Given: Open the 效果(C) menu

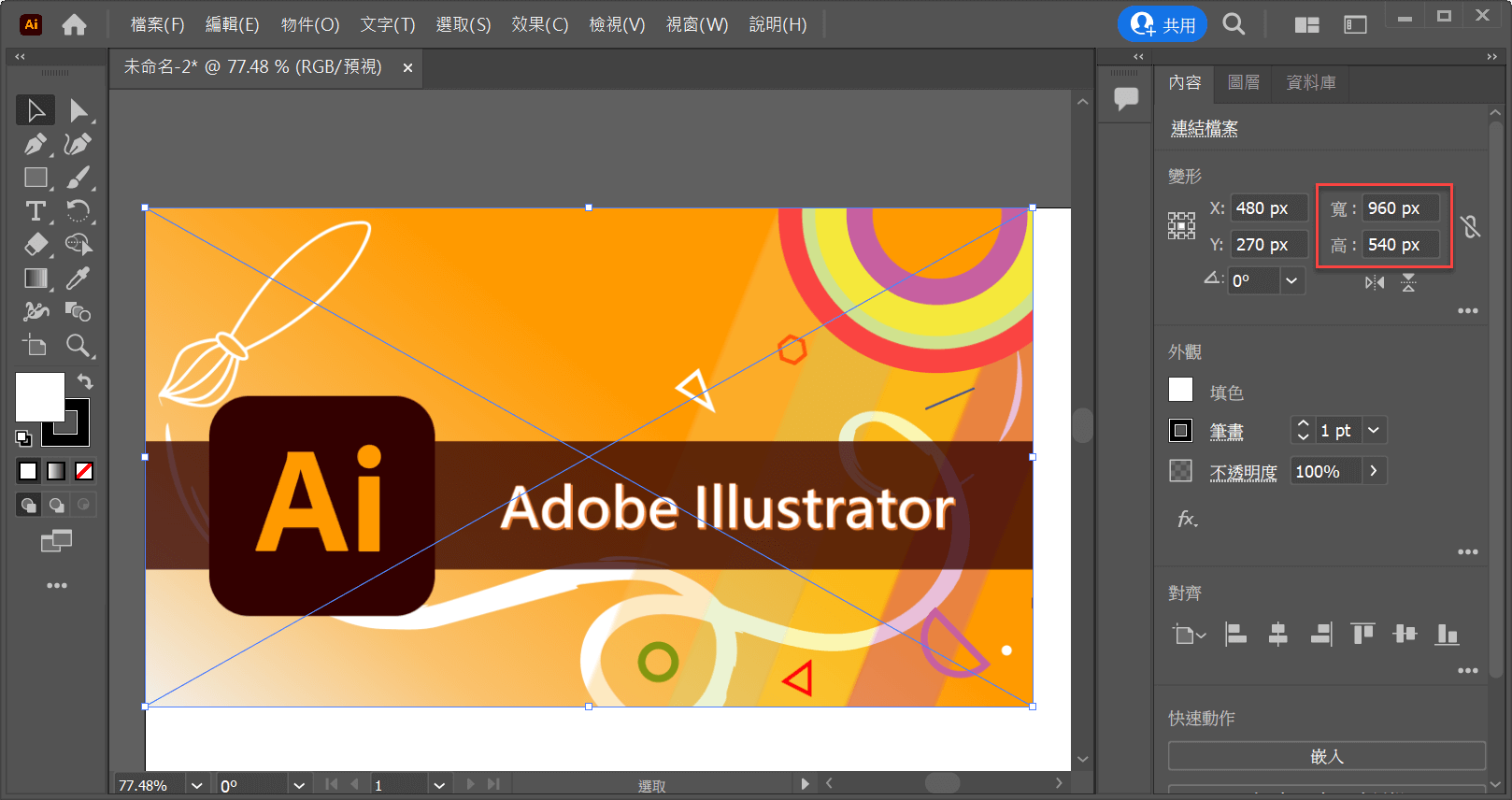Looking at the screenshot, I should pos(540,25).
